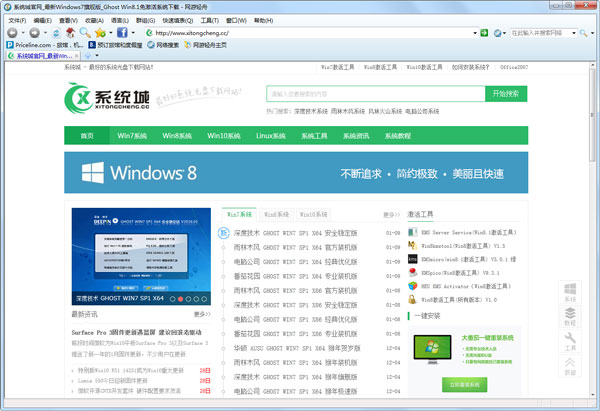Viewport: 600px width, 411px height.
Task: Click the favorites star icon in toolbar
Action: point(100,33)
